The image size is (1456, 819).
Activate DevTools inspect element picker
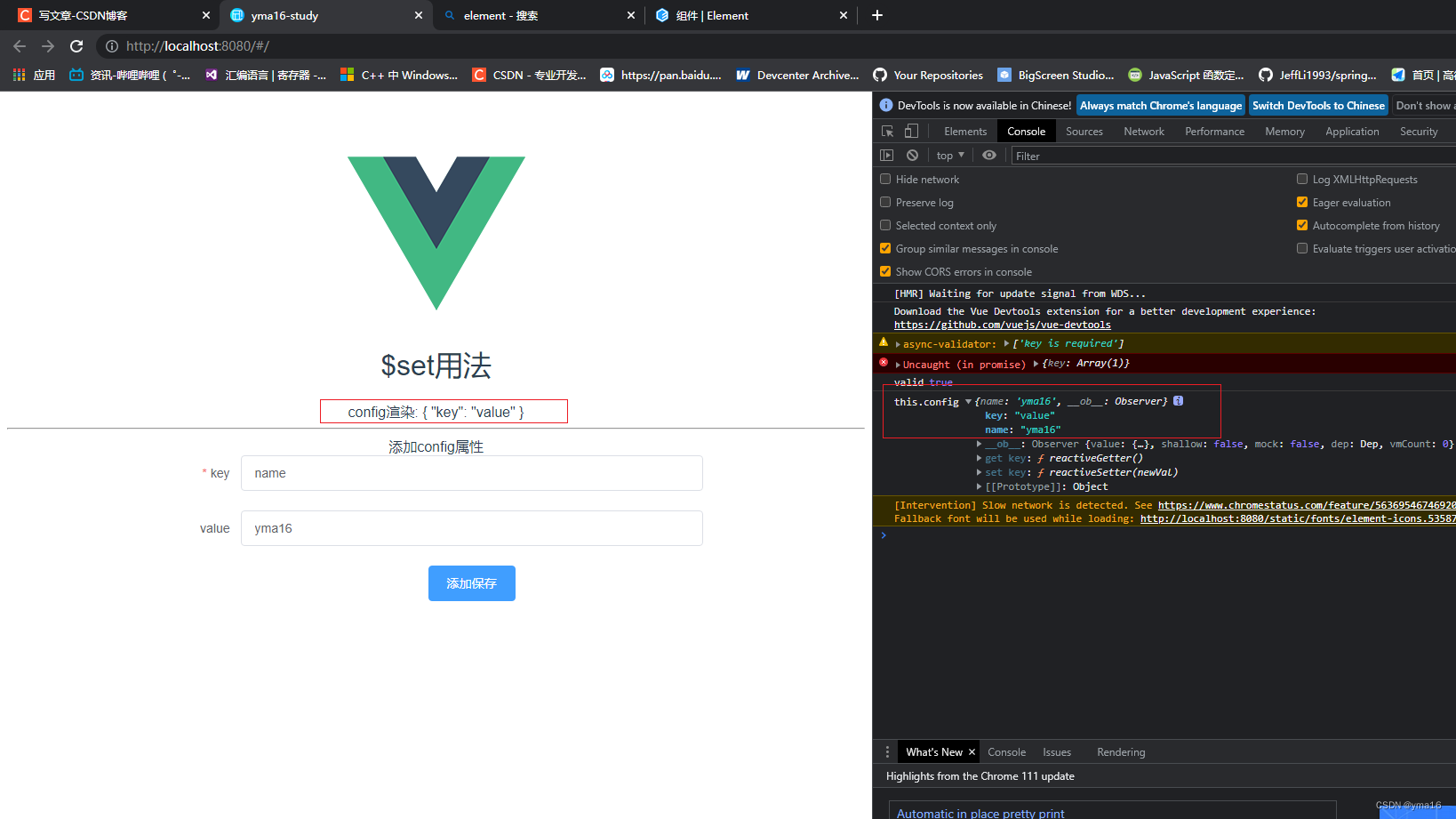887,132
